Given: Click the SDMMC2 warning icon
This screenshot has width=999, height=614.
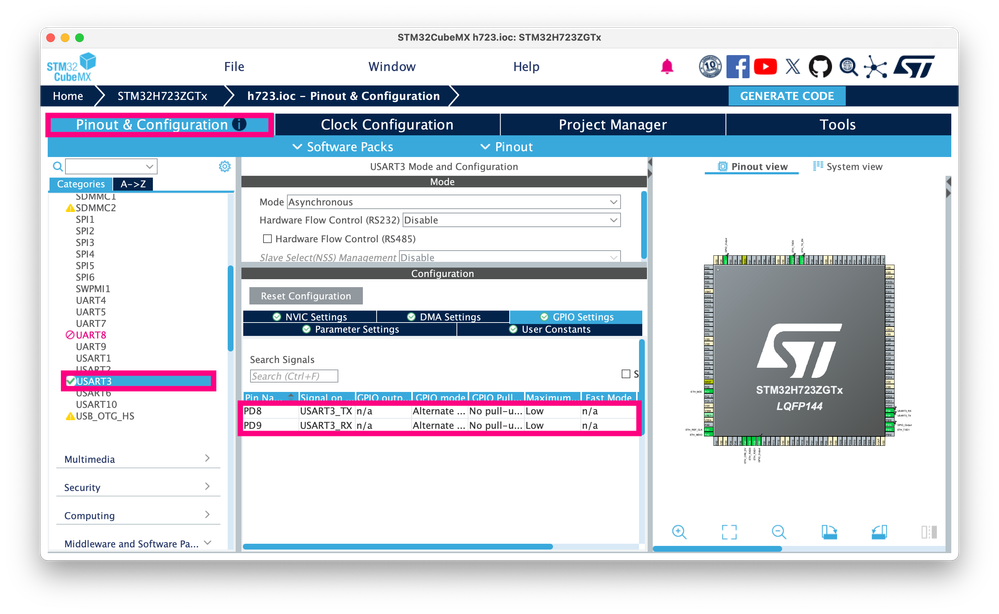Looking at the screenshot, I should tap(70, 208).
